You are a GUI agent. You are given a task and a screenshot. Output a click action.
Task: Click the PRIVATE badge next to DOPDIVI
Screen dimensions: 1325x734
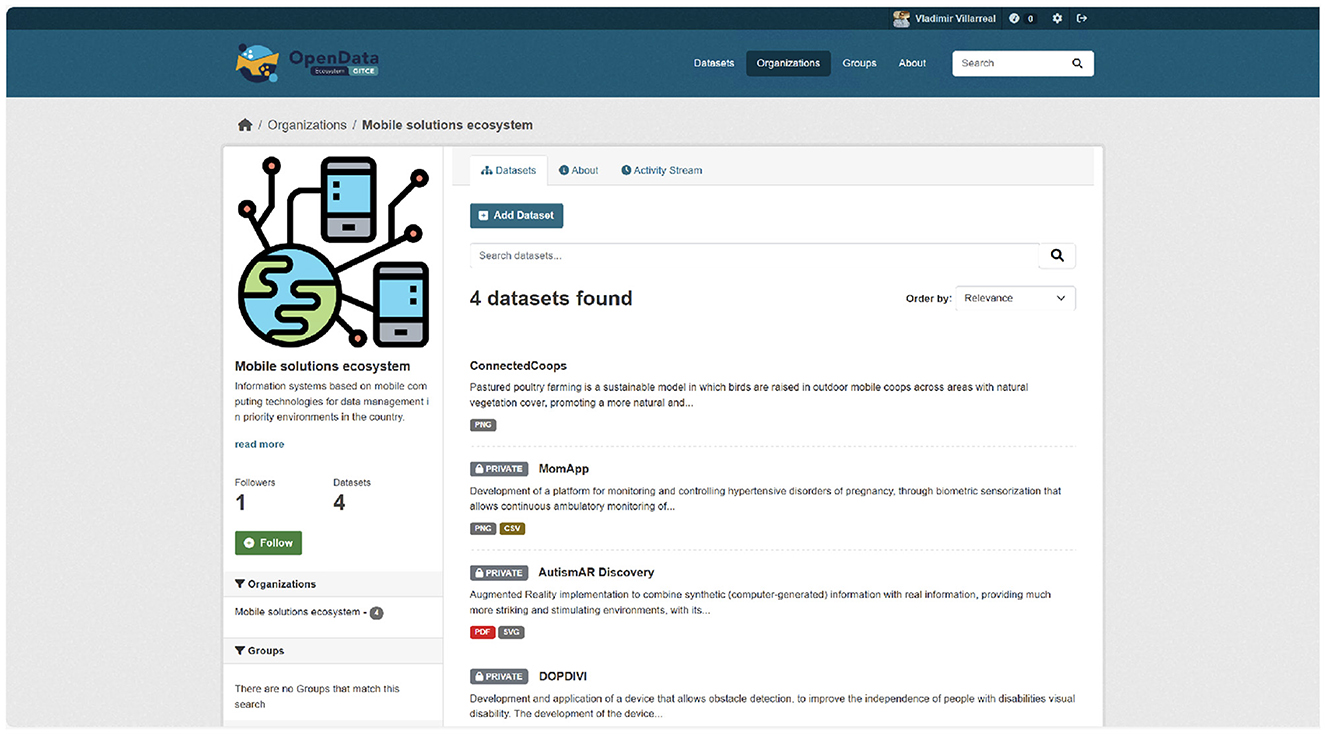point(499,677)
